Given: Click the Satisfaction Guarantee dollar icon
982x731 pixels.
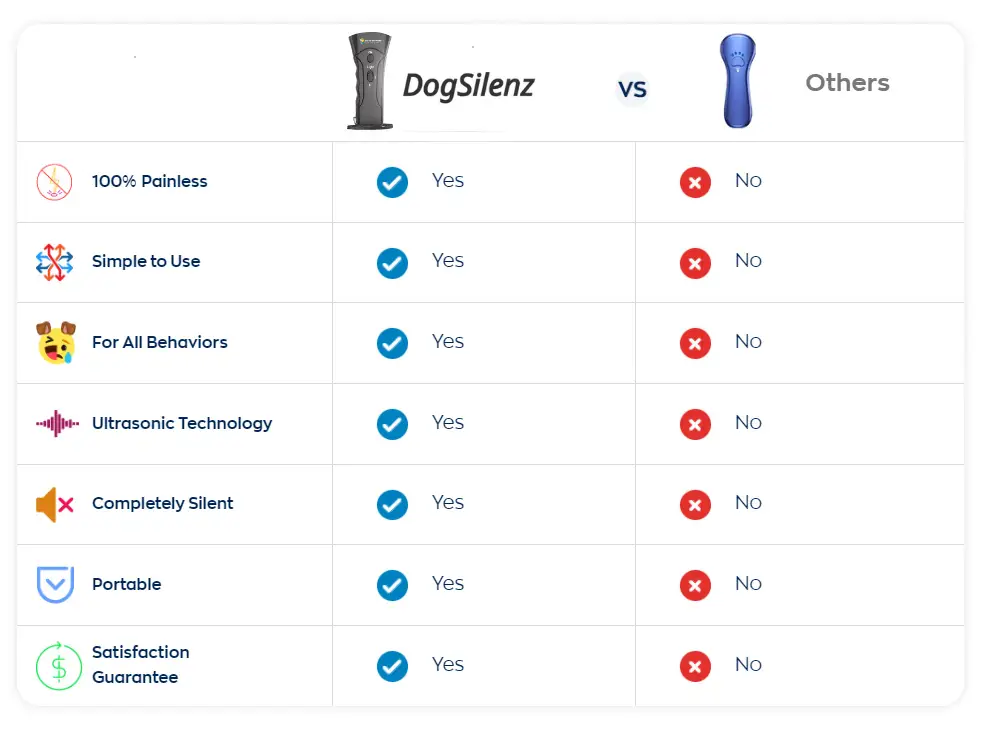Looking at the screenshot, I should pyautogui.click(x=58, y=666).
